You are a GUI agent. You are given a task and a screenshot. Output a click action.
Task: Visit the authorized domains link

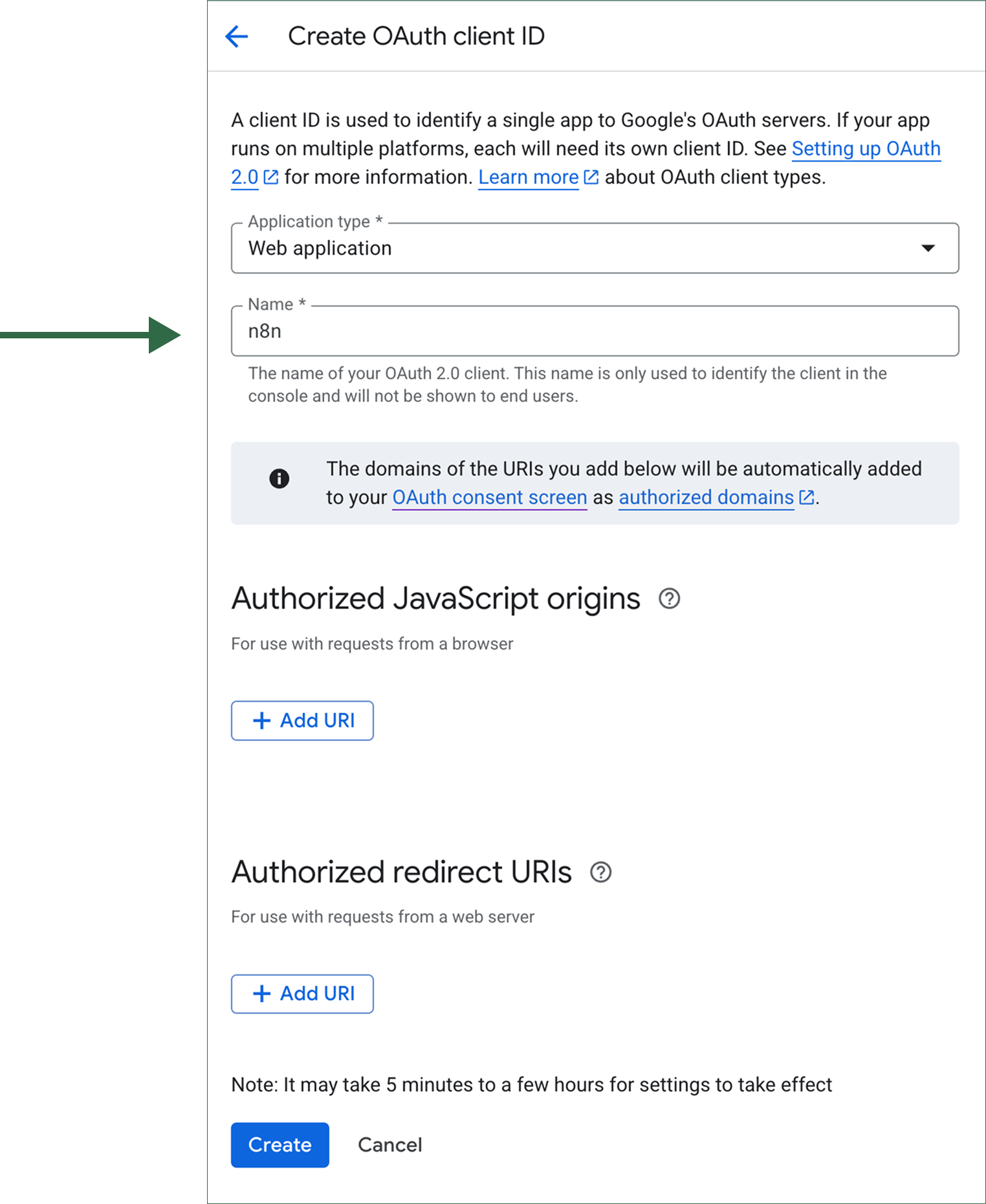706,497
